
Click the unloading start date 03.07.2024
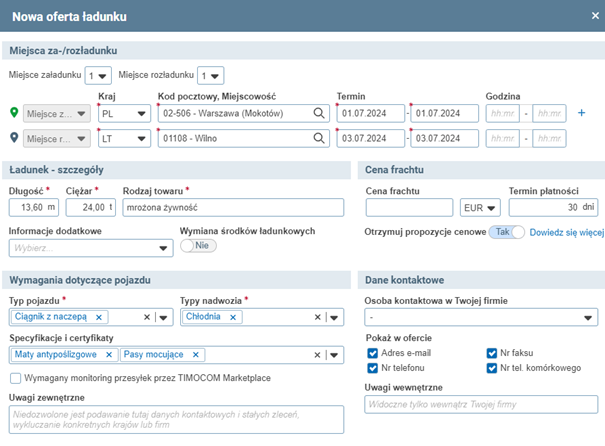click(x=371, y=139)
